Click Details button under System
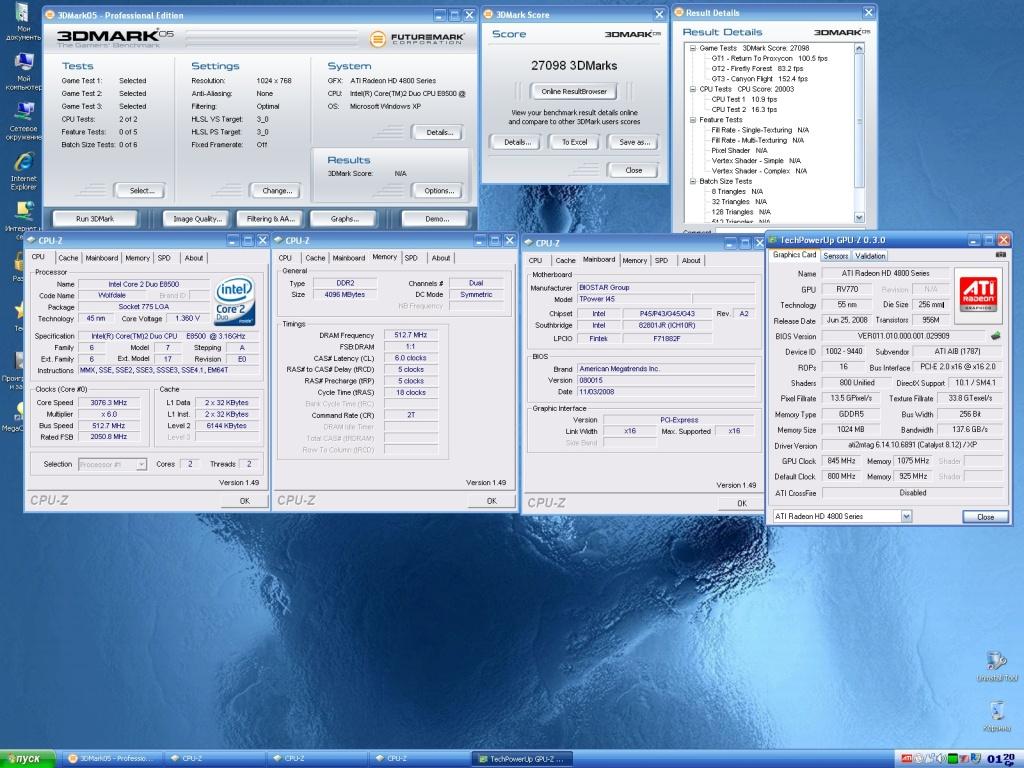This screenshot has height=768, width=1024. click(x=438, y=132)
